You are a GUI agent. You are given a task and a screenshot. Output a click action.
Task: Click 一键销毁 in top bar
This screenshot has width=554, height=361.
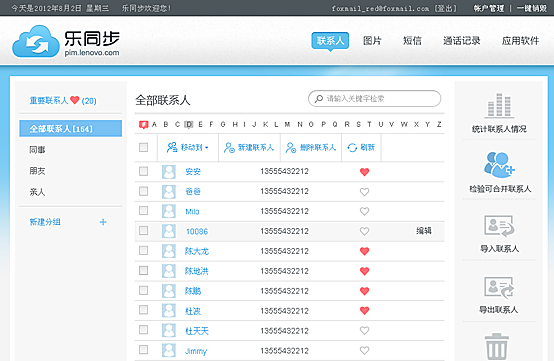click(532, 8)
